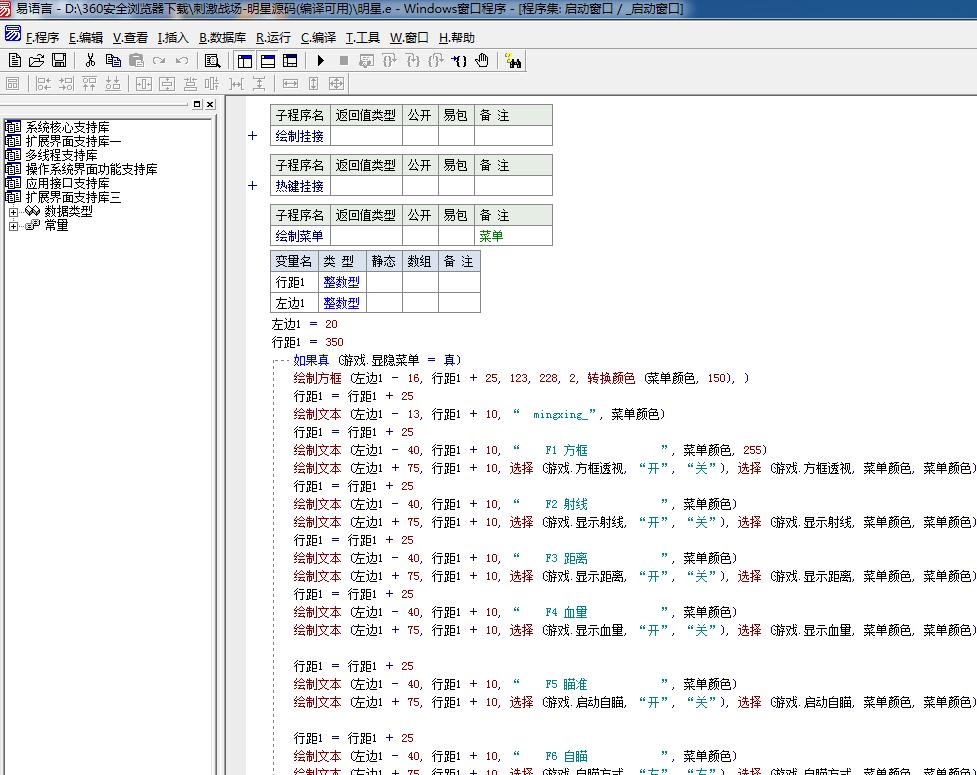
Task: Close the left support library panel
Action: (x=210, y=104)
